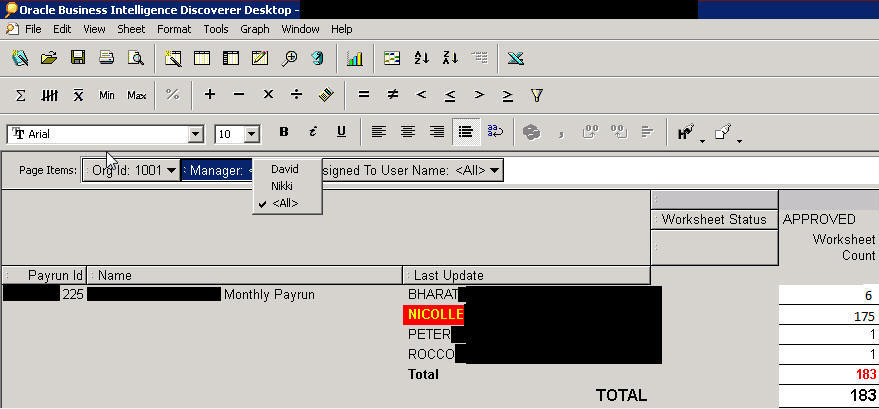Save the workbook with the floppy disk icon

point(78,58)
